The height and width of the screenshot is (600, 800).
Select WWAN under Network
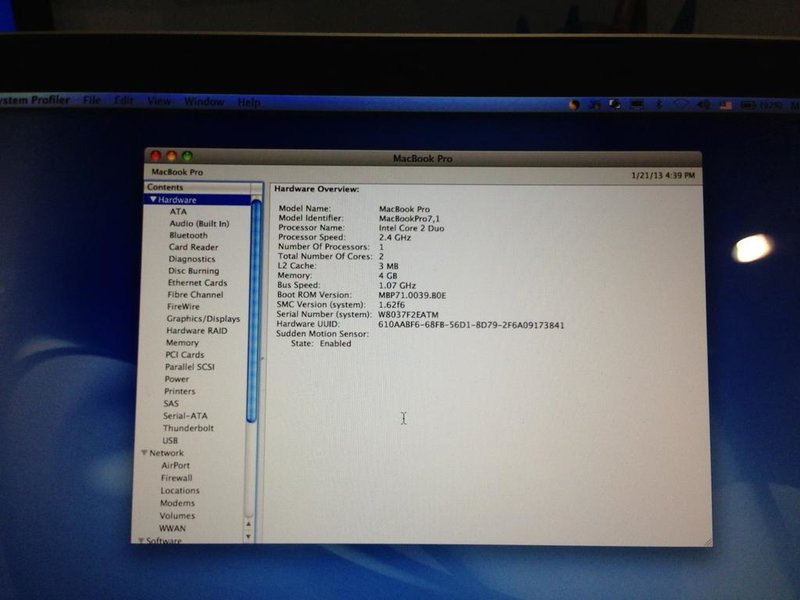click(x=172, y=528)
